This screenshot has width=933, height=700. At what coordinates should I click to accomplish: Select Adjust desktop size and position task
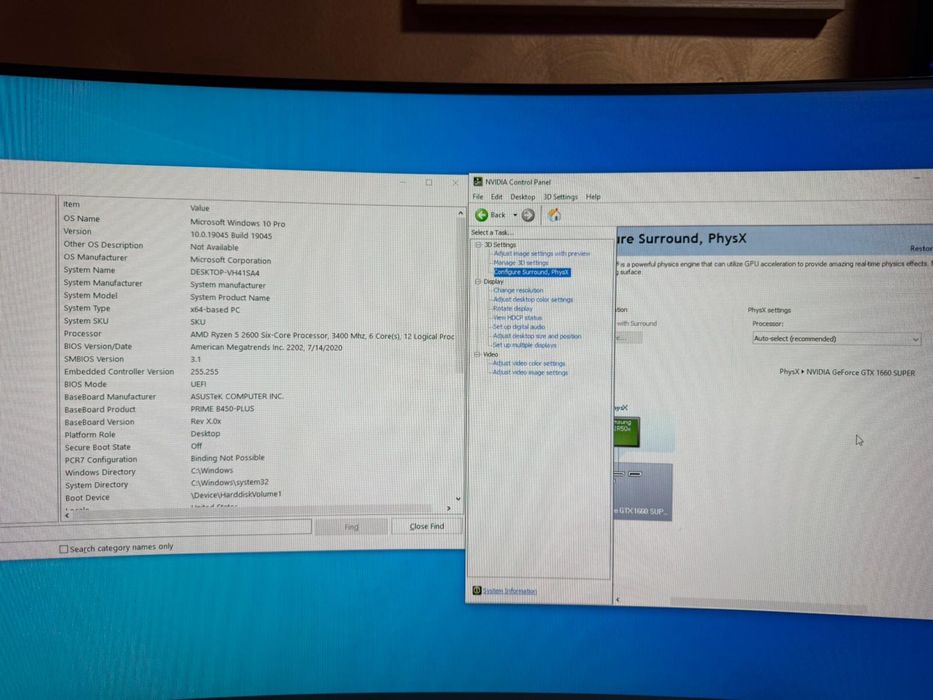pyautogui.click(x=537, y=336)
